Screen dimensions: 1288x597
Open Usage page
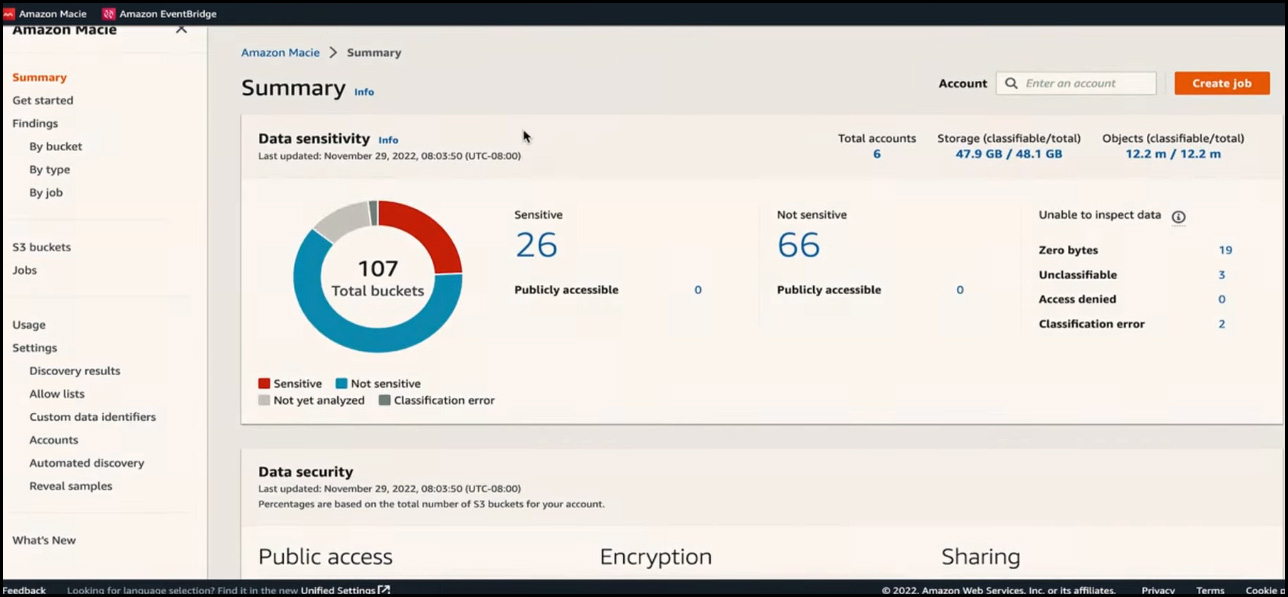[29, 325]
